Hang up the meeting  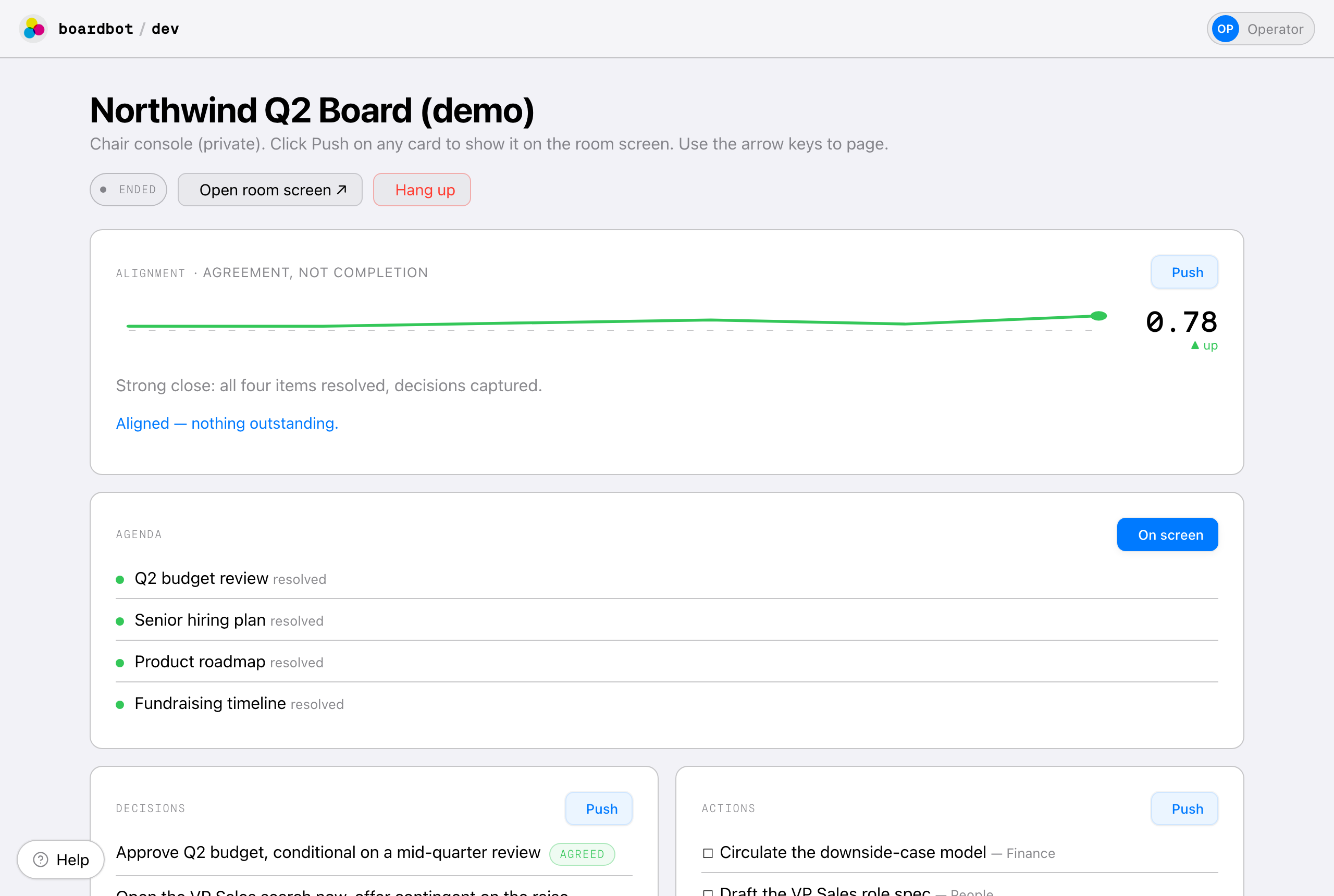422,190
